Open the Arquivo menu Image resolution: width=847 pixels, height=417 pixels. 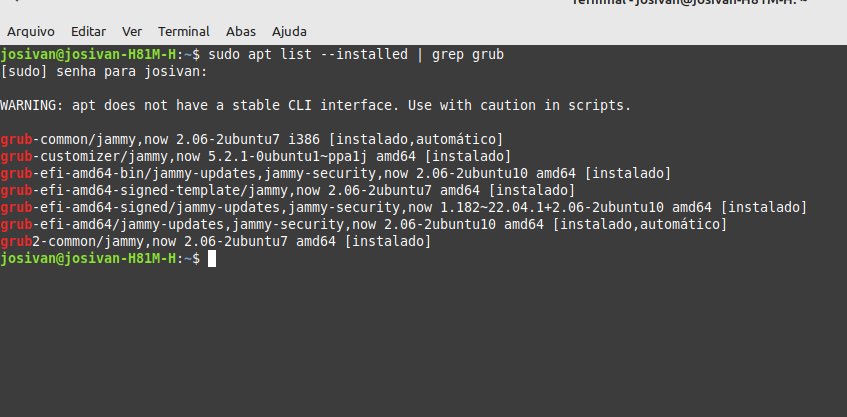31,31
